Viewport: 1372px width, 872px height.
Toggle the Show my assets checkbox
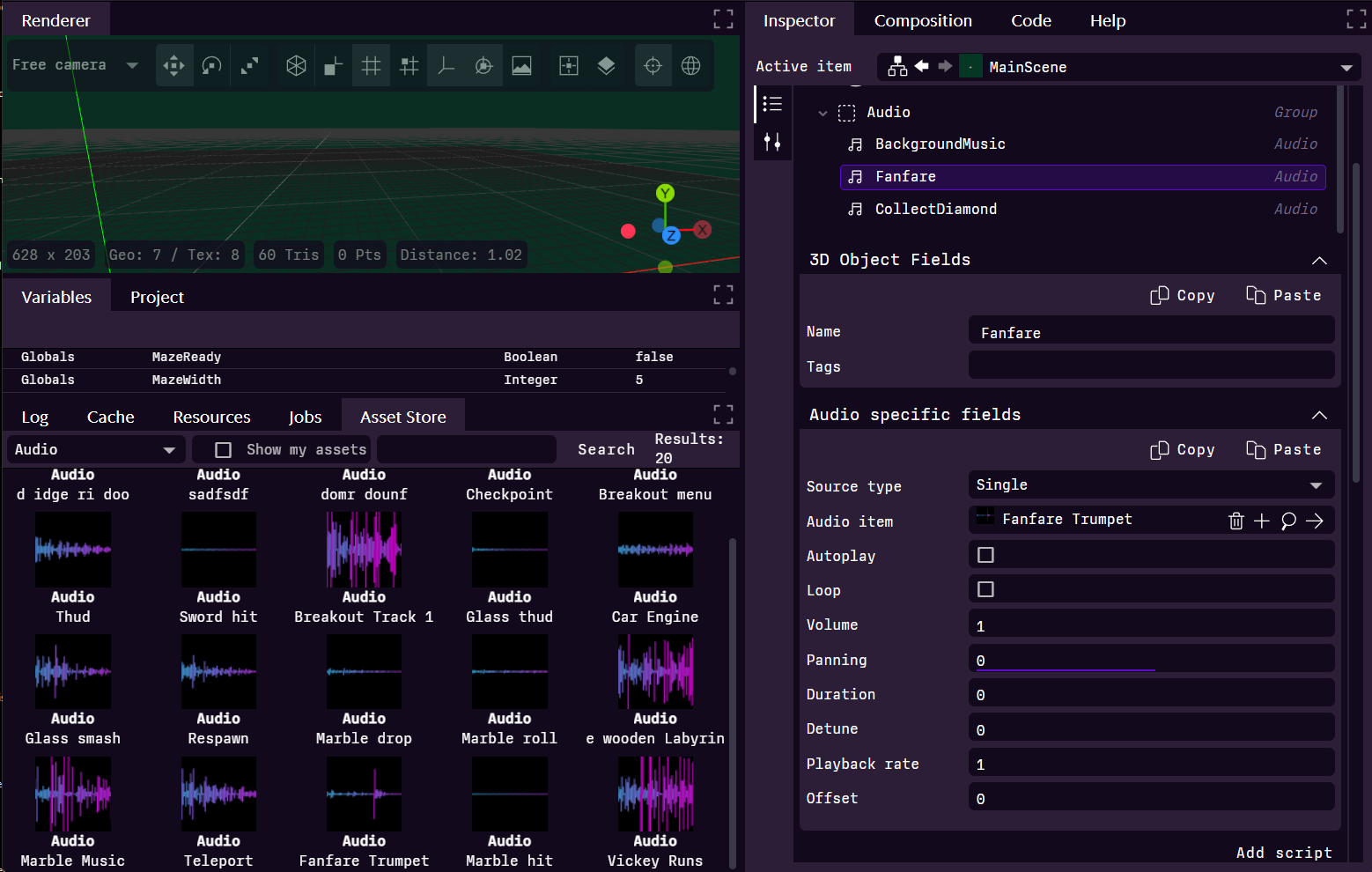223,449
